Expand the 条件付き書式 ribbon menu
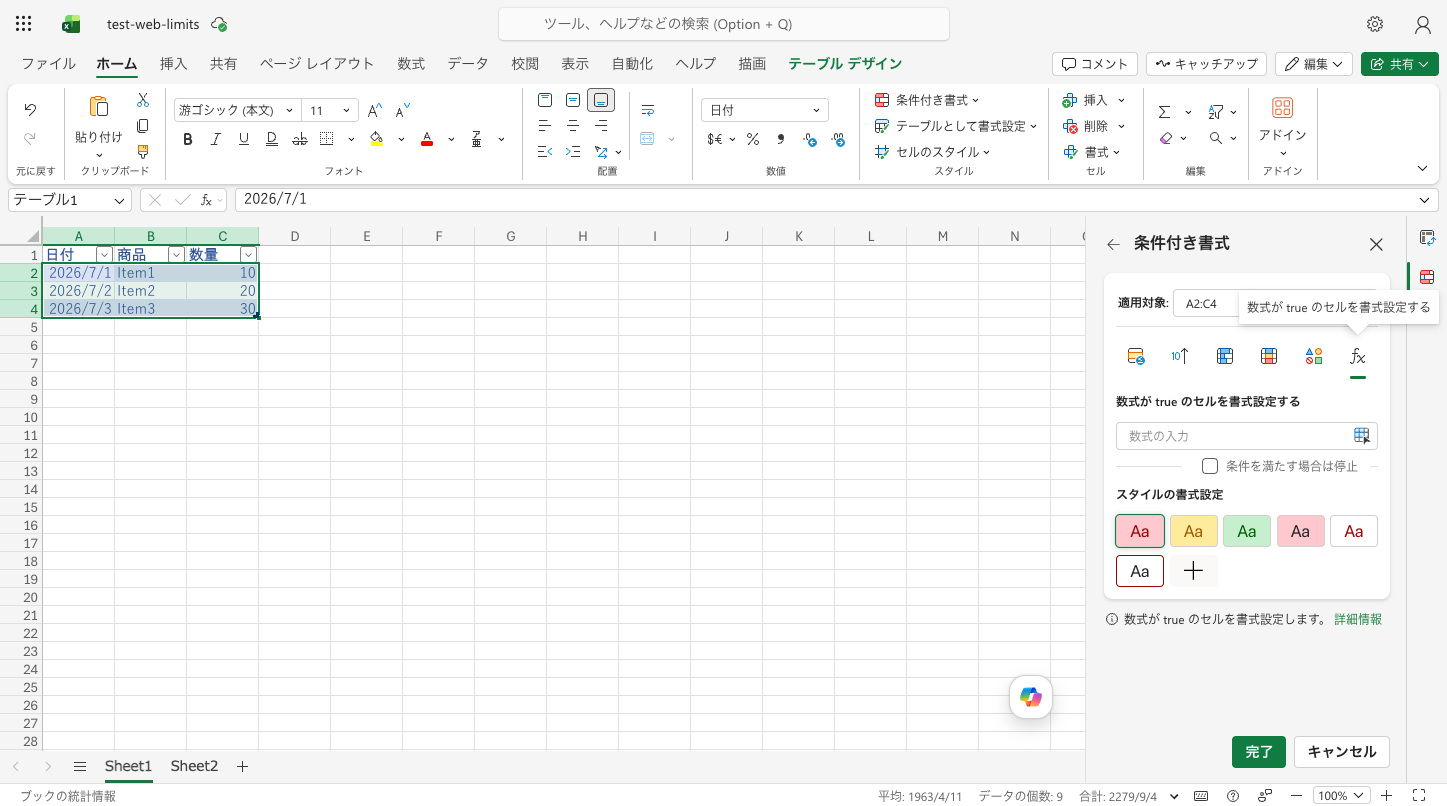This screenshot has width=1447, height=806. pyautogui.click(x=927, y=100)
